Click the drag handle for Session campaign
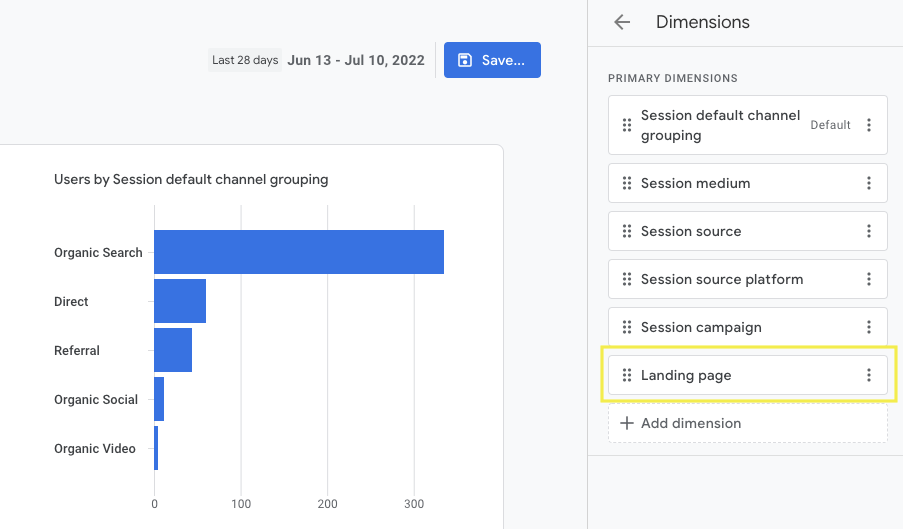The height and width of the screenshot is (529, 903). (627, 327)
